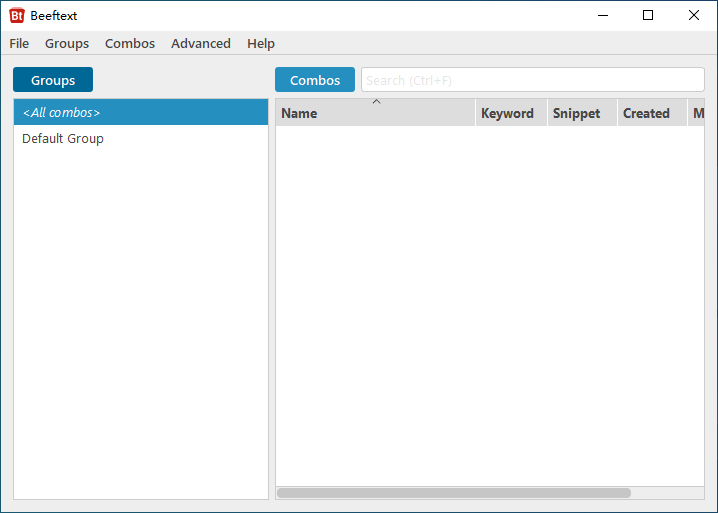Image resolution: width=718 pixels, height=513 pixels.
Task: Open the Combos menu in menu bar
Action: click(x=130, y=43)
